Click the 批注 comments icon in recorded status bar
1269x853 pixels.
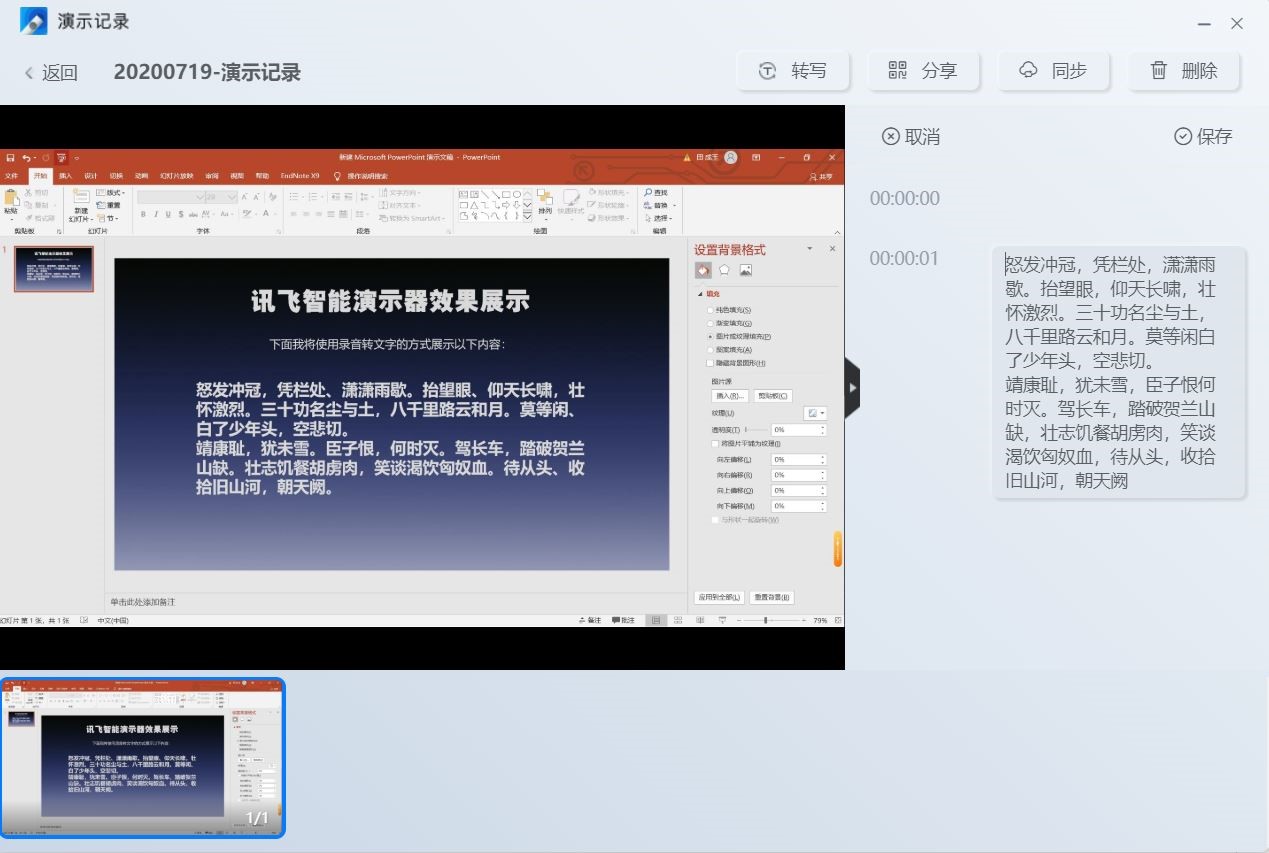616,620
